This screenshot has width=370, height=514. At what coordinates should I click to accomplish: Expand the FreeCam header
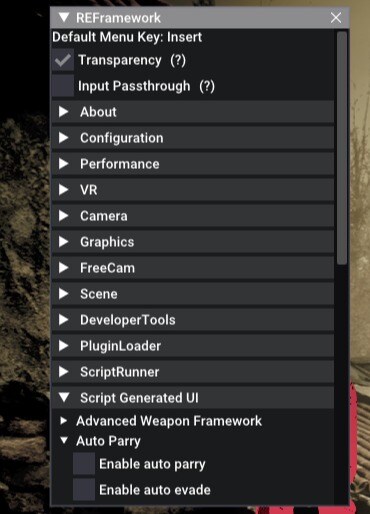pos(193,268)
